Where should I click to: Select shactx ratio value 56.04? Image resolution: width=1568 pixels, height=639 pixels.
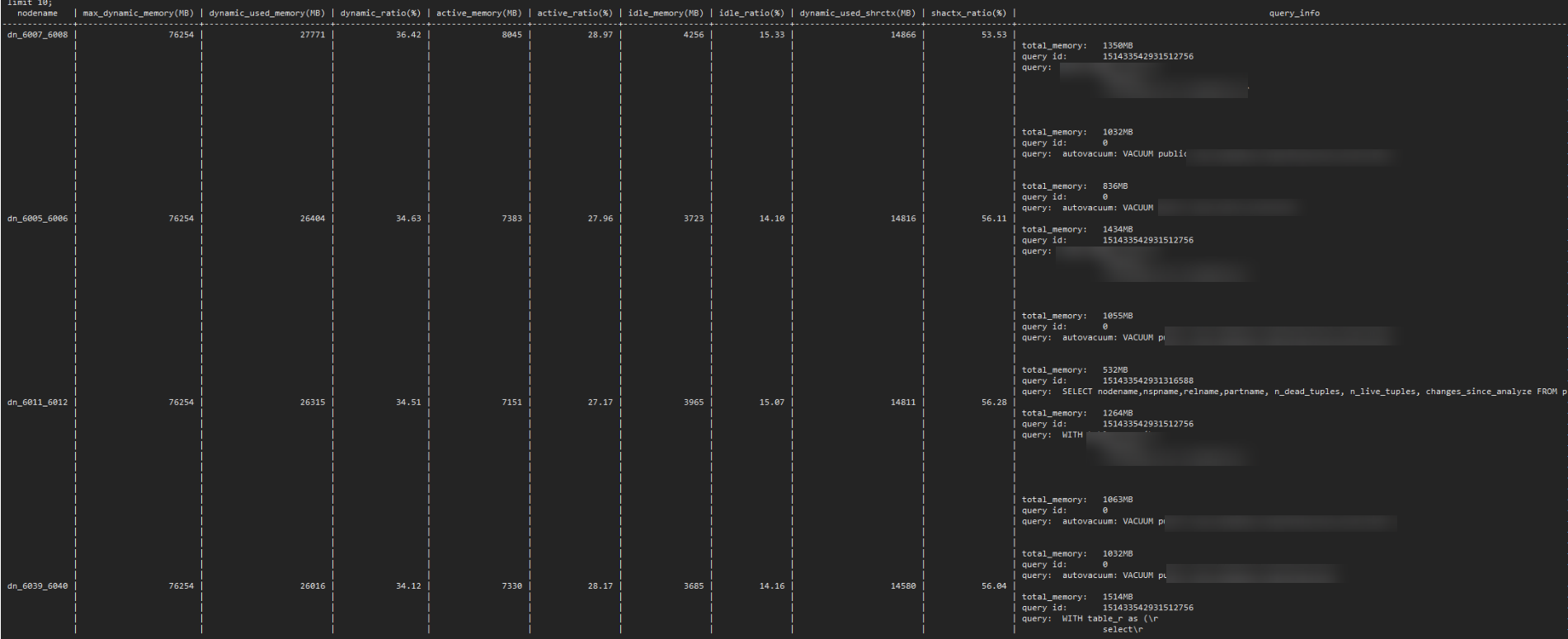point(994,586)
